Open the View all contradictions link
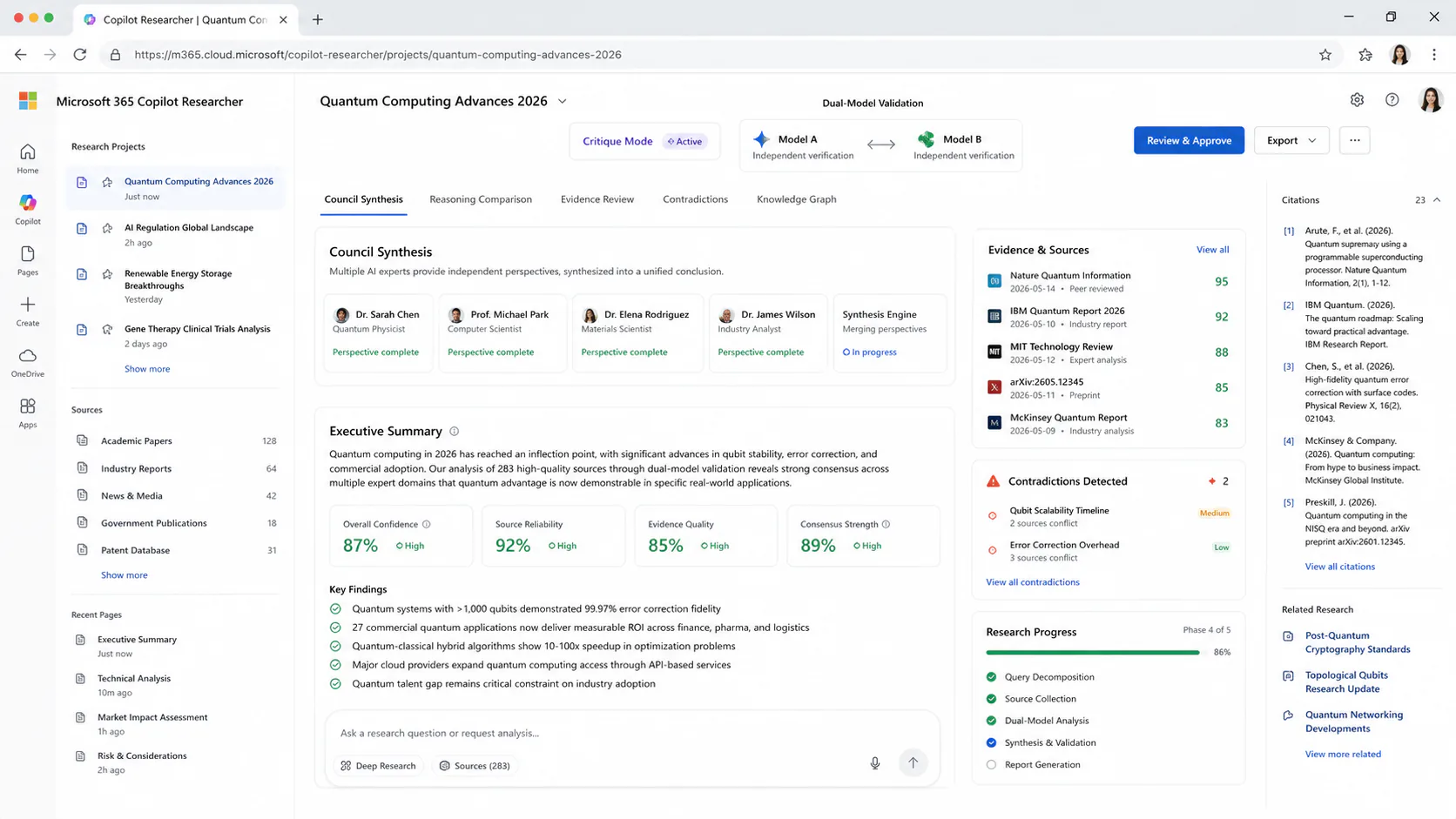This screenshot has width=1456, height=819. coord(1033,582)
